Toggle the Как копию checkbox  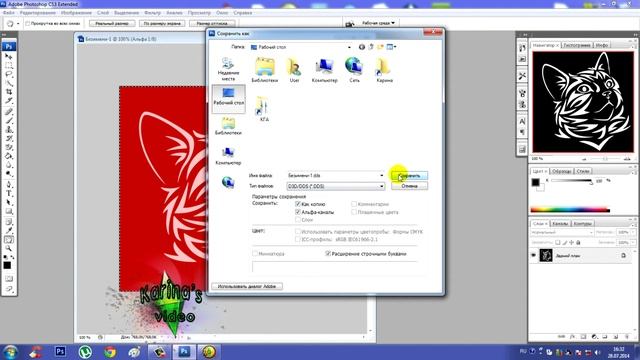[298, 204]
